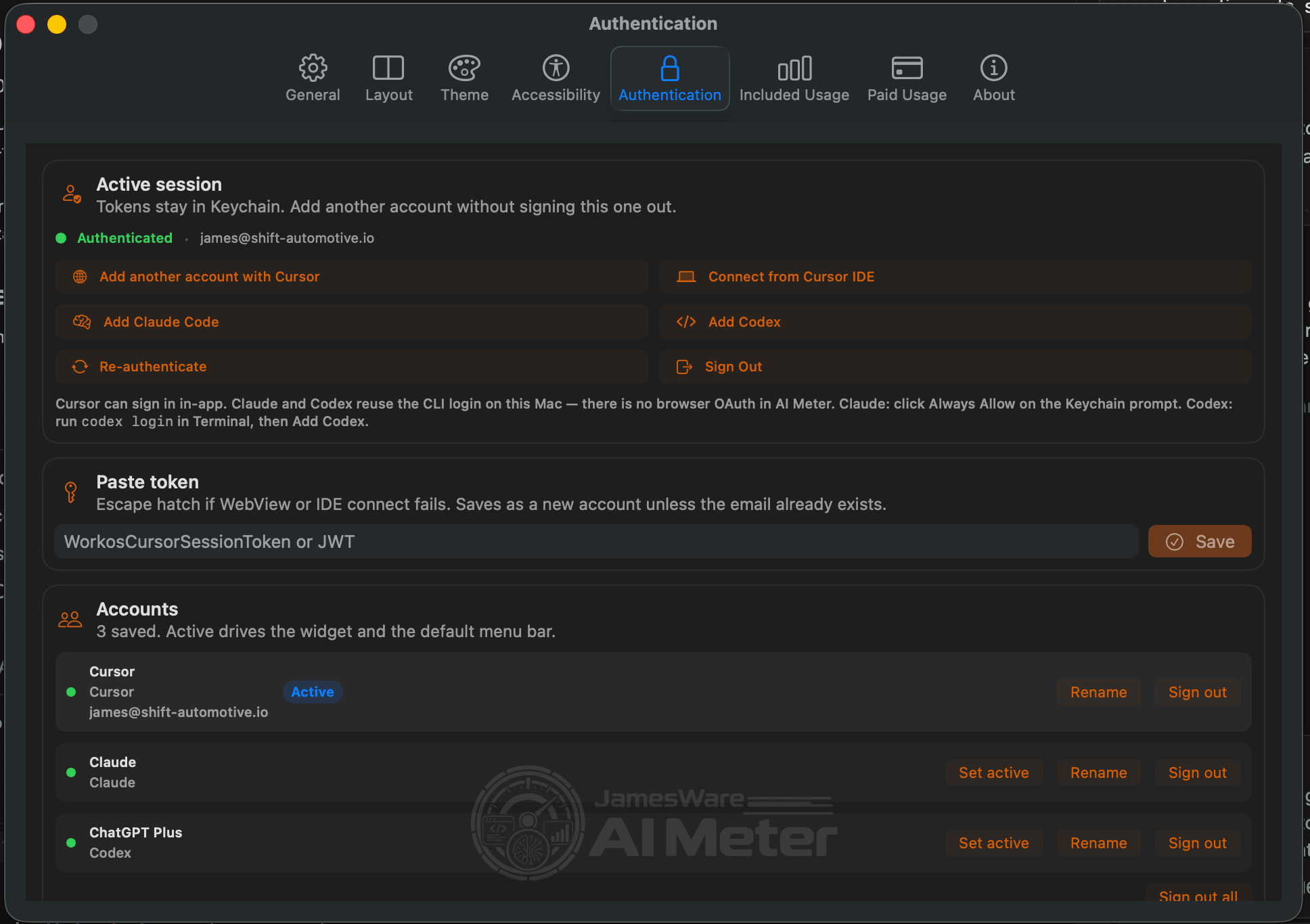Sign out of the Cursor account
The image size is (1310, 924).
coord(1197,692)
